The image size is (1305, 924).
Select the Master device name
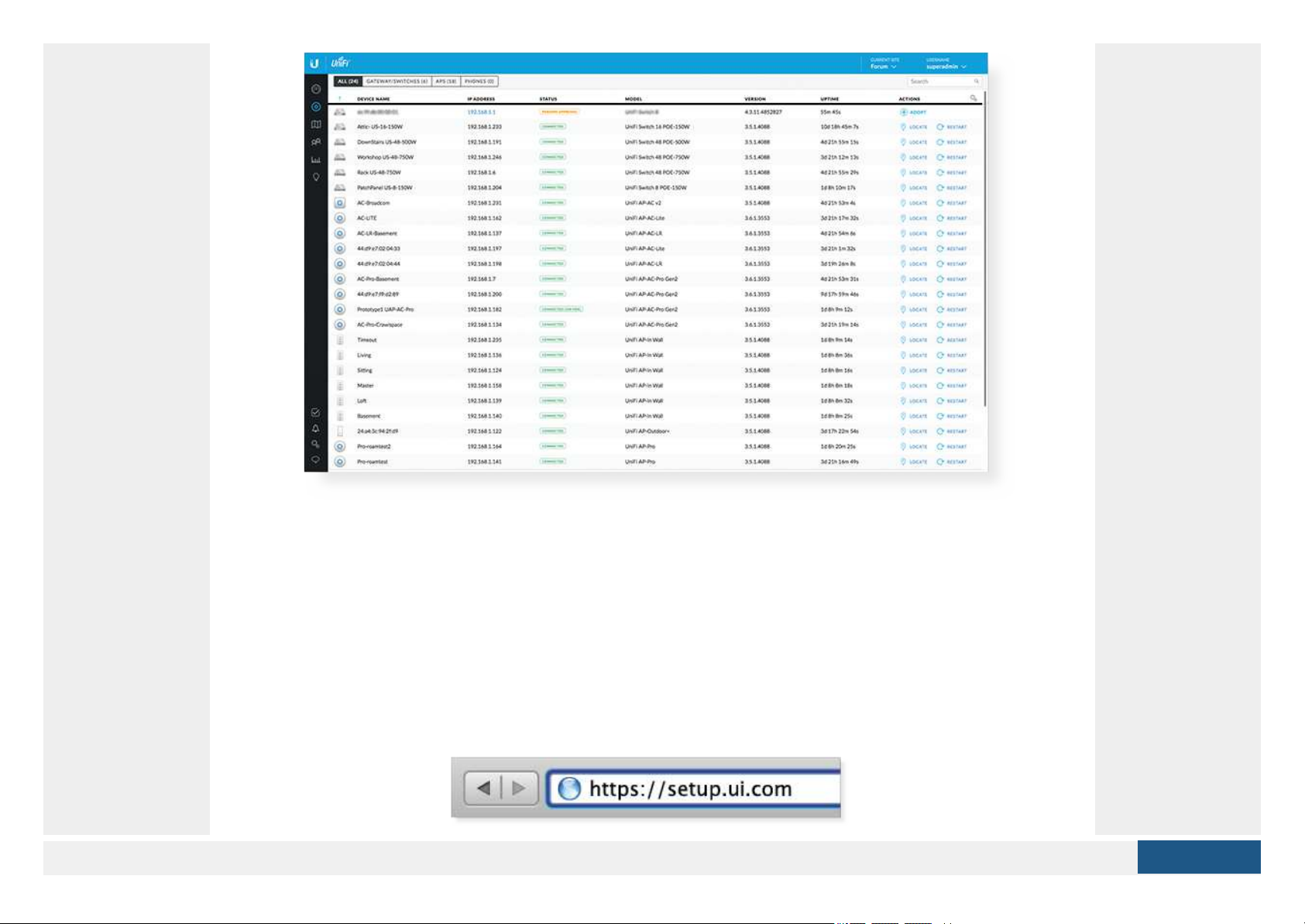[366, 386]
